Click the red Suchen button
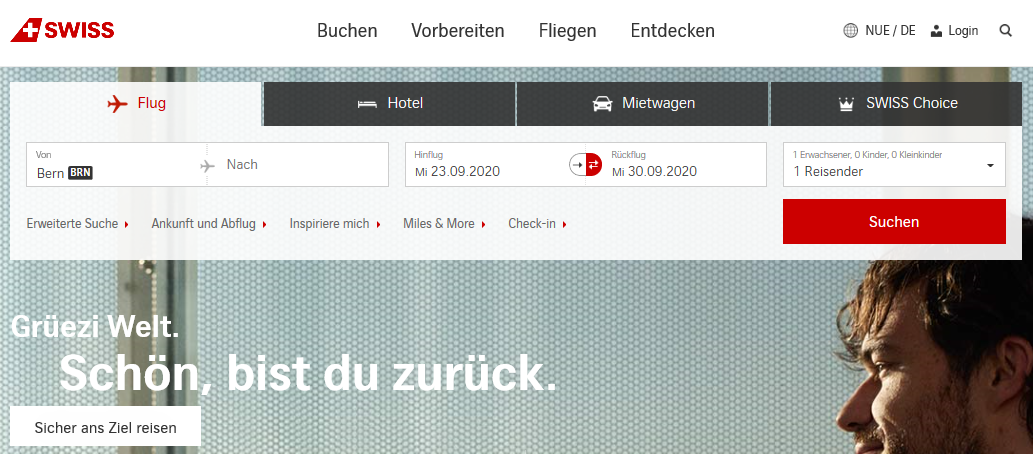Viewport: 1033px width, 454px height. [894, 221]
